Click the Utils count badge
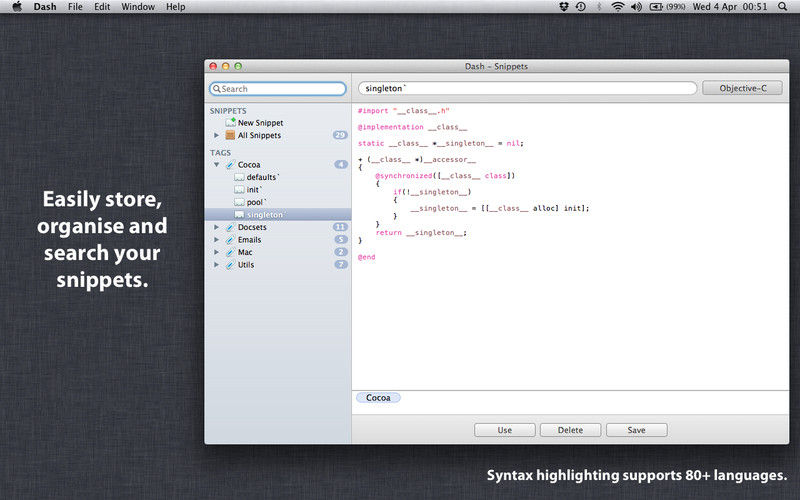Viewport: 800px width, 500px height. [341, 265]
